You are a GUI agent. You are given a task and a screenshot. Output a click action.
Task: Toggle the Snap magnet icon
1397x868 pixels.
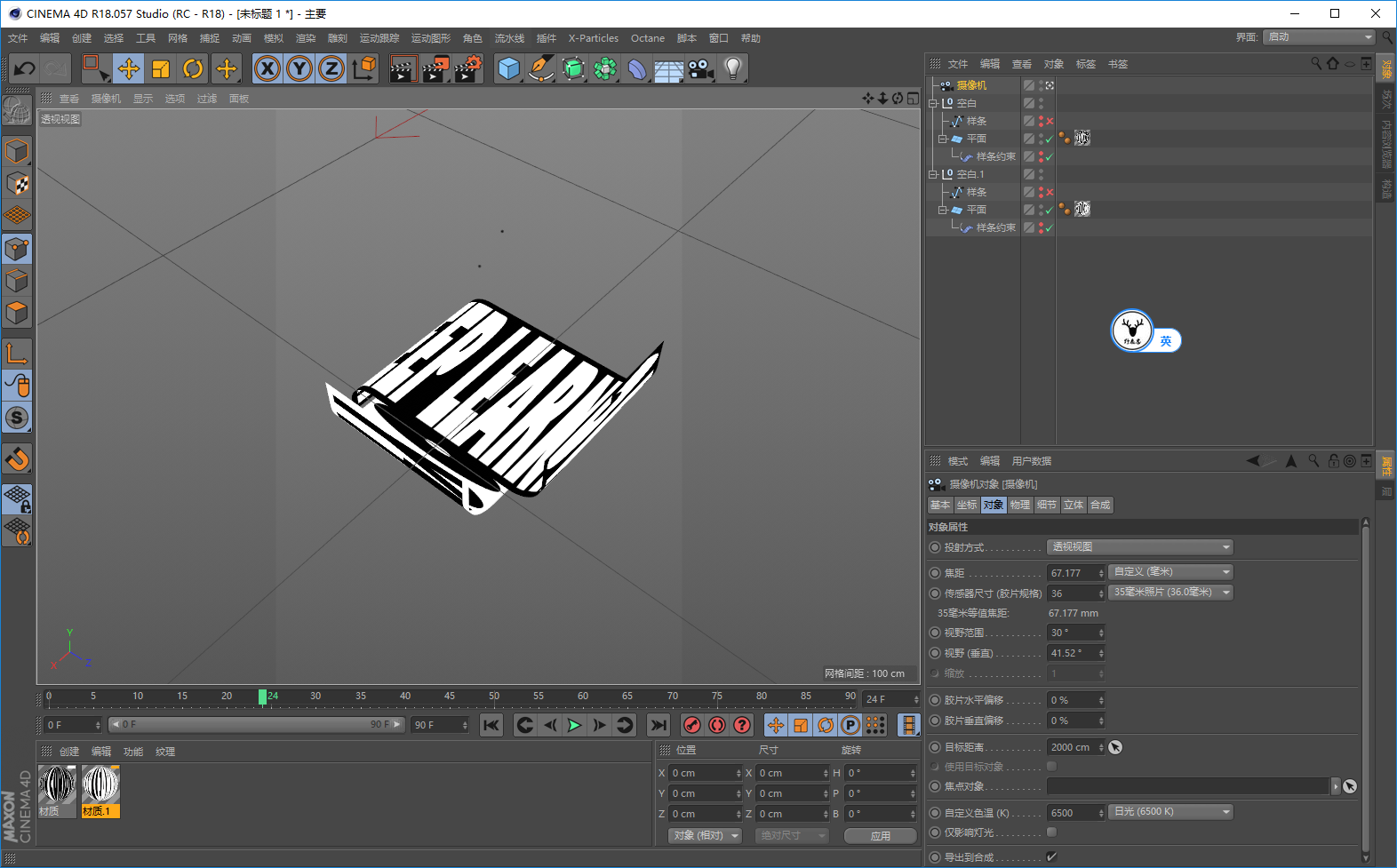(17, 459)
